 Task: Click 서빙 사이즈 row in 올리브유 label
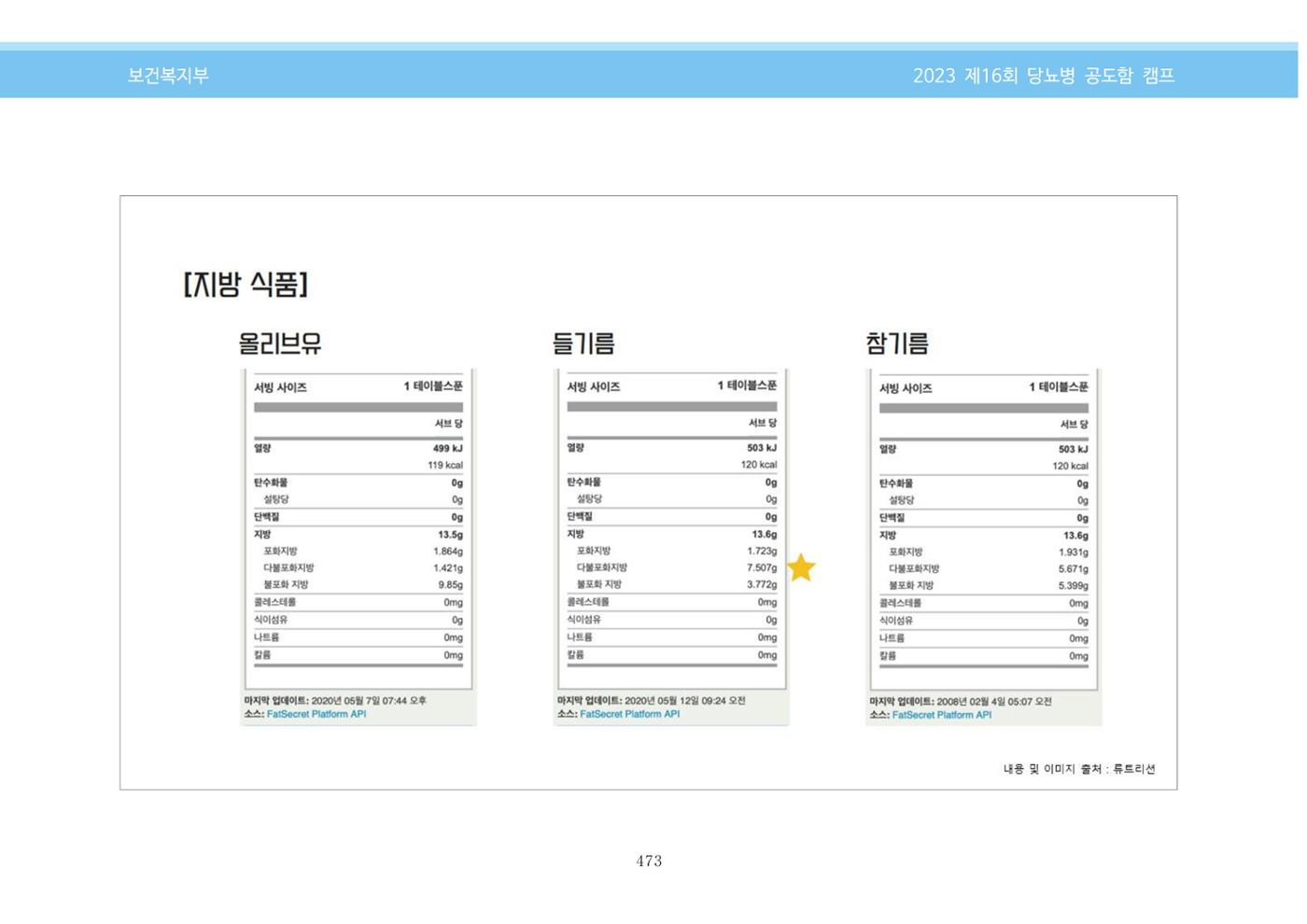(x=358, y=386)
